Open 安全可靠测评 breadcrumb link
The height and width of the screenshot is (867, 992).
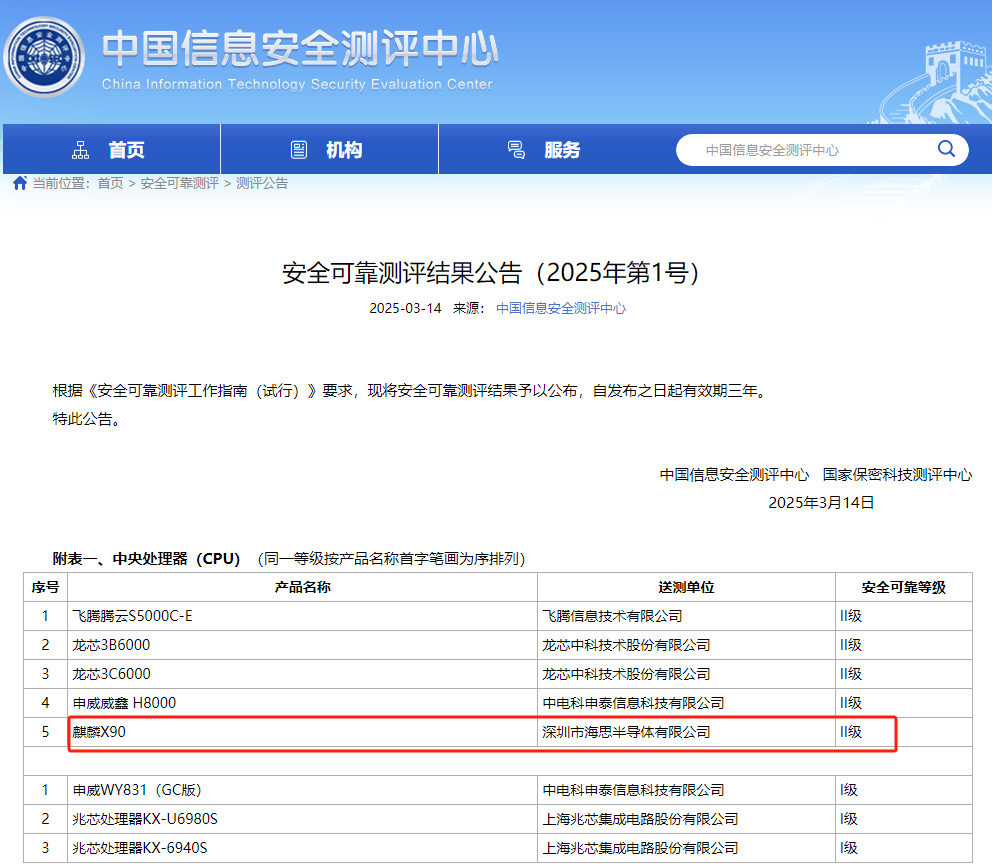click(x=179, y=184)
